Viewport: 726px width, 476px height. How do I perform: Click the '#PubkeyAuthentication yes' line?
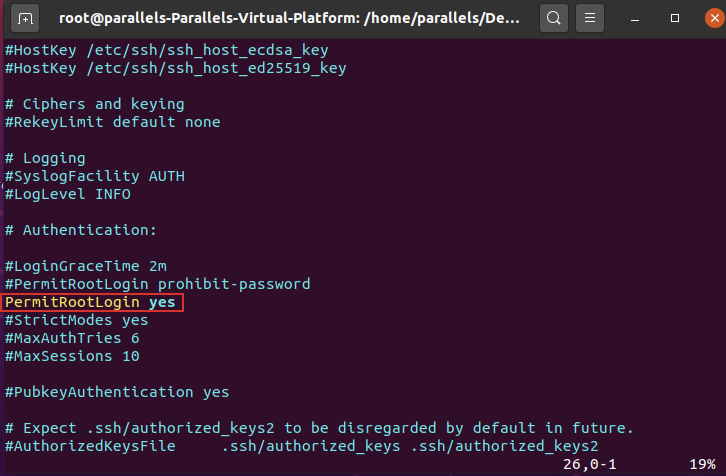[x=116, y=392]
